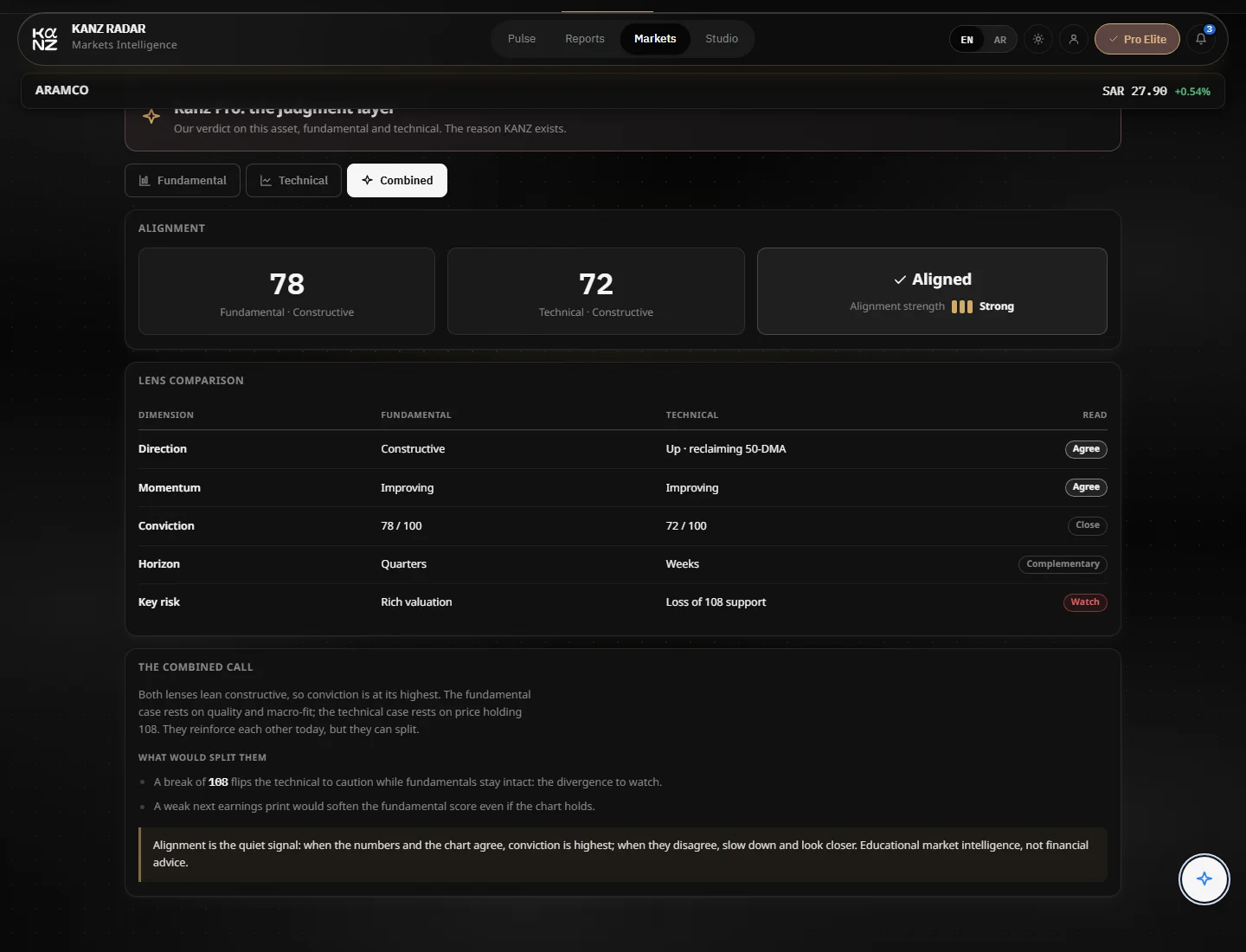Image resolution: width=1246 pixels, height=952 pixels.
Task: Click the Agree badge in the Momentum row
Action: click(x=1086, y=487)
